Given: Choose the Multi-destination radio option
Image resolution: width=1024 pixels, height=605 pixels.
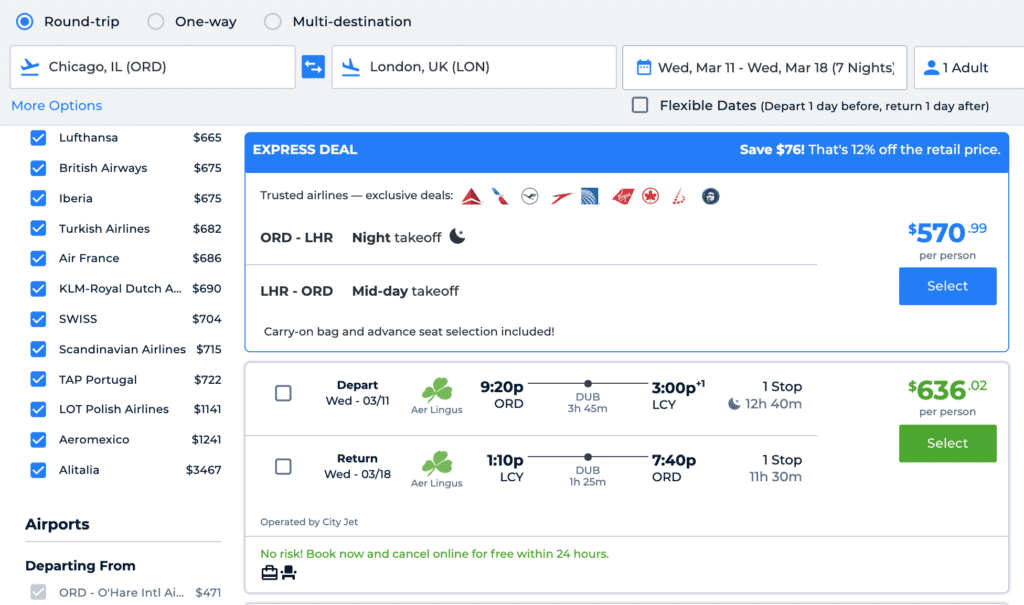Looking at the screenshot, I should [272, 21].
